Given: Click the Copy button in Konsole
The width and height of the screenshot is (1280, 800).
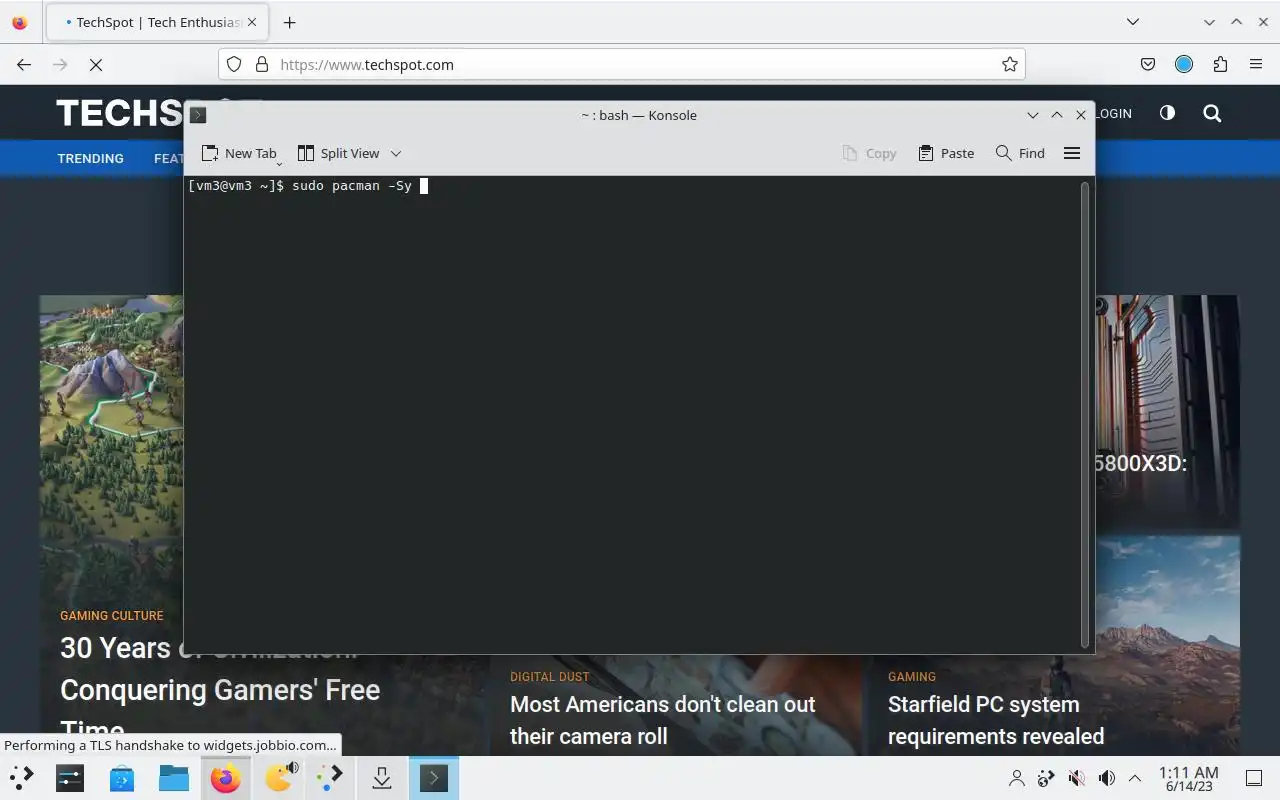Looking at the screenshot, I should [x=869, y=153].
